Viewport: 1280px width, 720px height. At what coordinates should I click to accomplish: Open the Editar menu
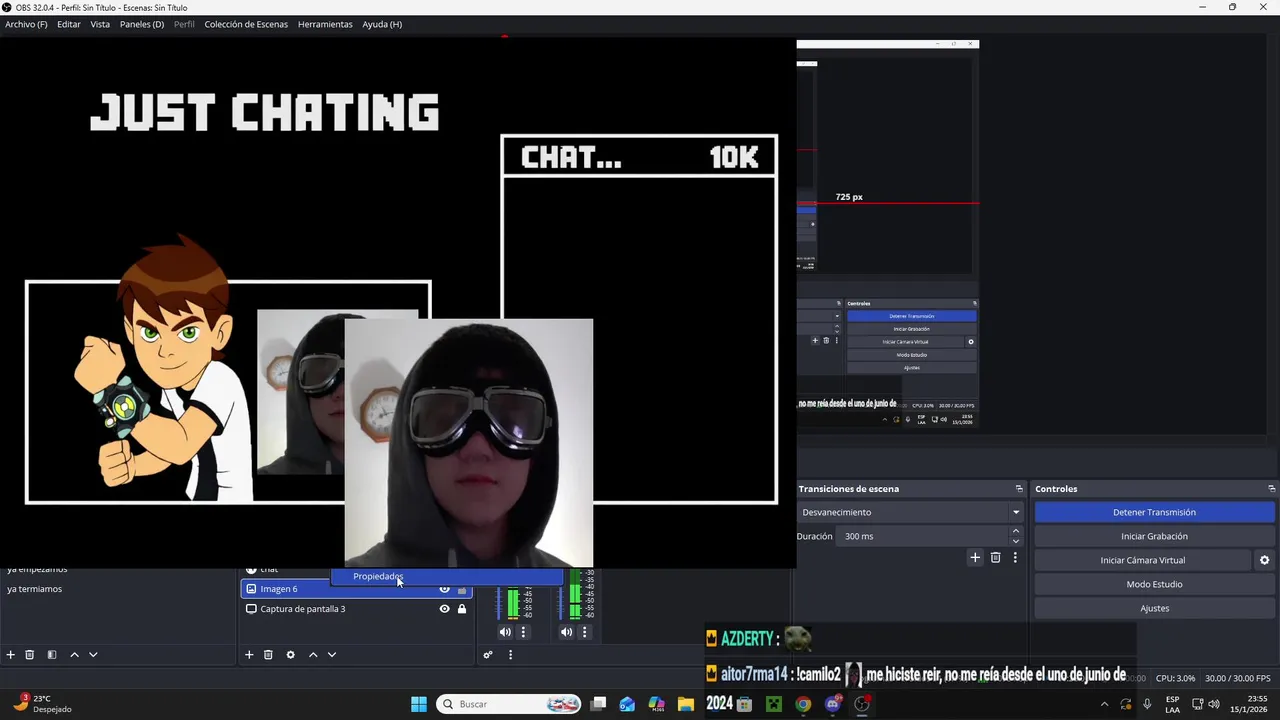tap(69, 24)
